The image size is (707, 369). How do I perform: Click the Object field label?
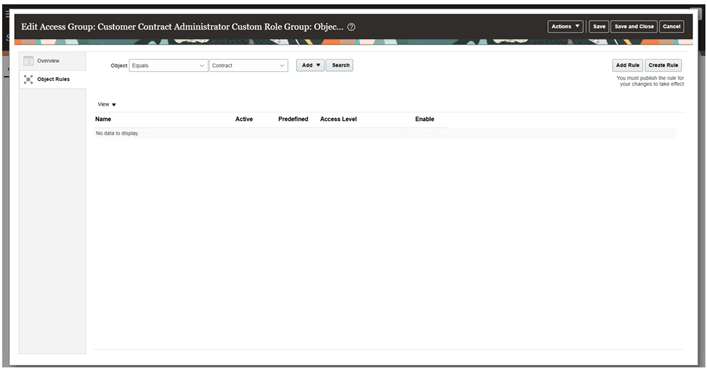pos(119,65)
